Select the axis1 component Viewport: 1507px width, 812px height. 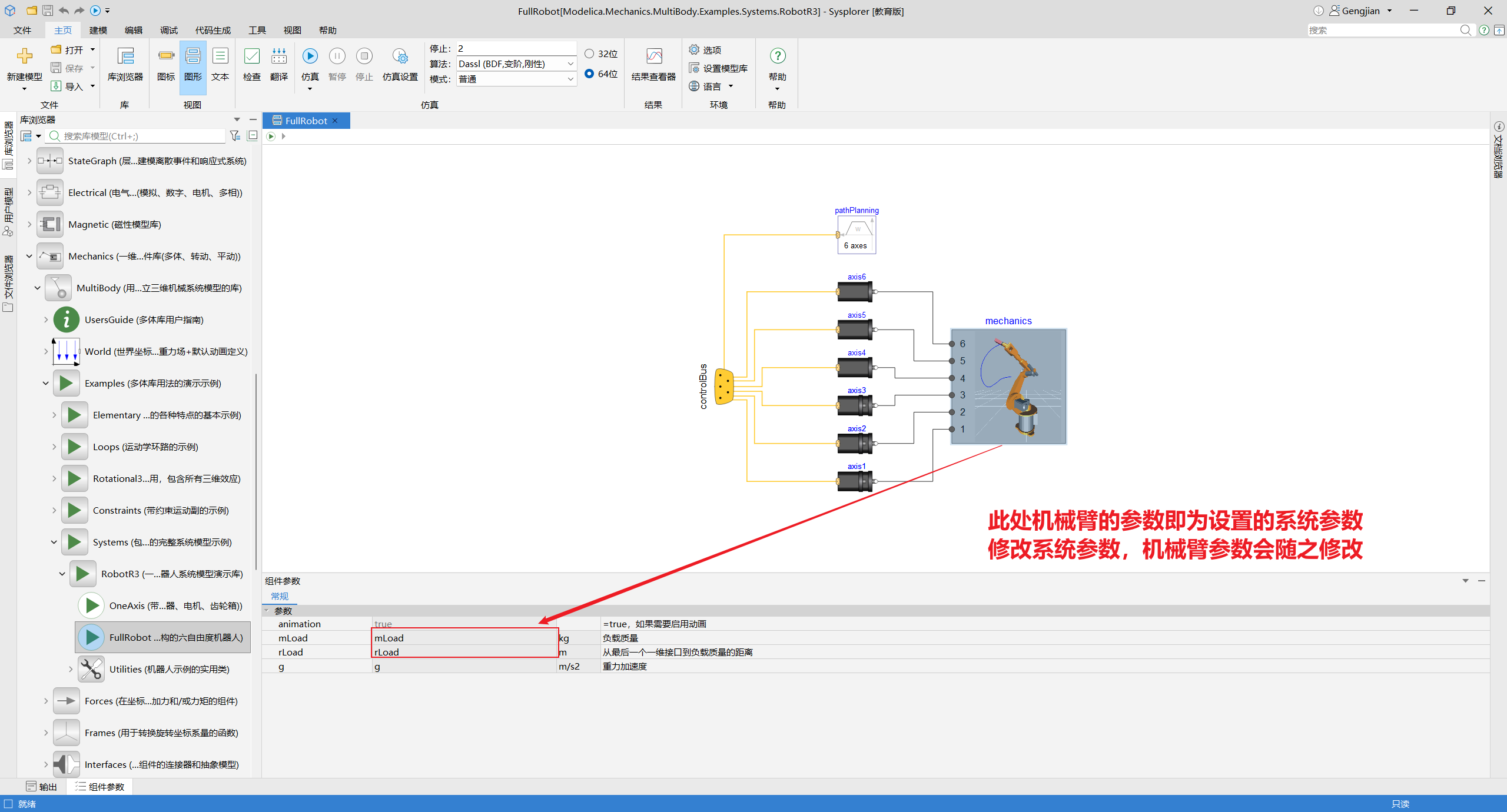(x=856, y=481)
